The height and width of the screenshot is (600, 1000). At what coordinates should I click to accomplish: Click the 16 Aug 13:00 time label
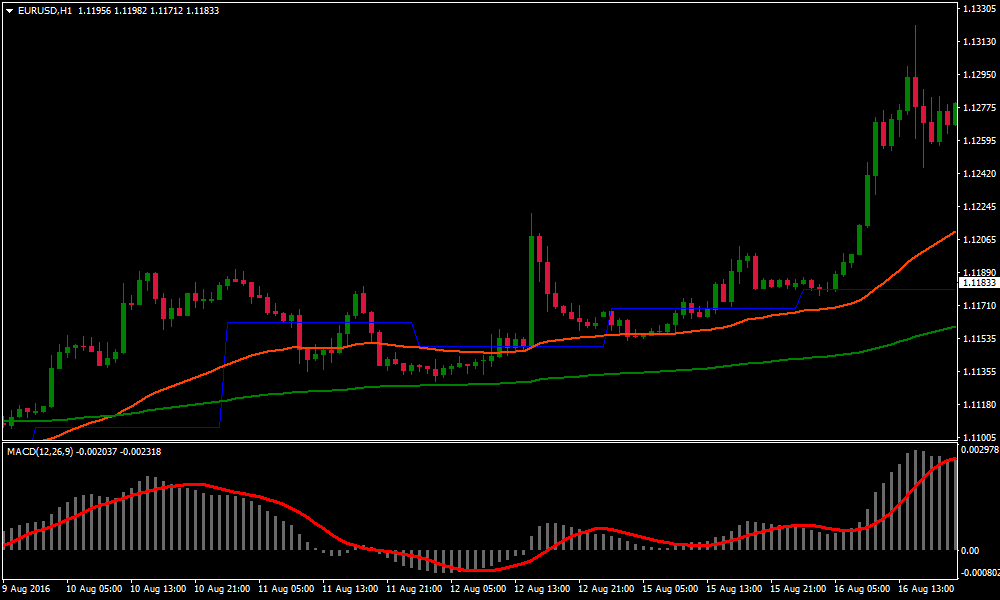(924, 589)
